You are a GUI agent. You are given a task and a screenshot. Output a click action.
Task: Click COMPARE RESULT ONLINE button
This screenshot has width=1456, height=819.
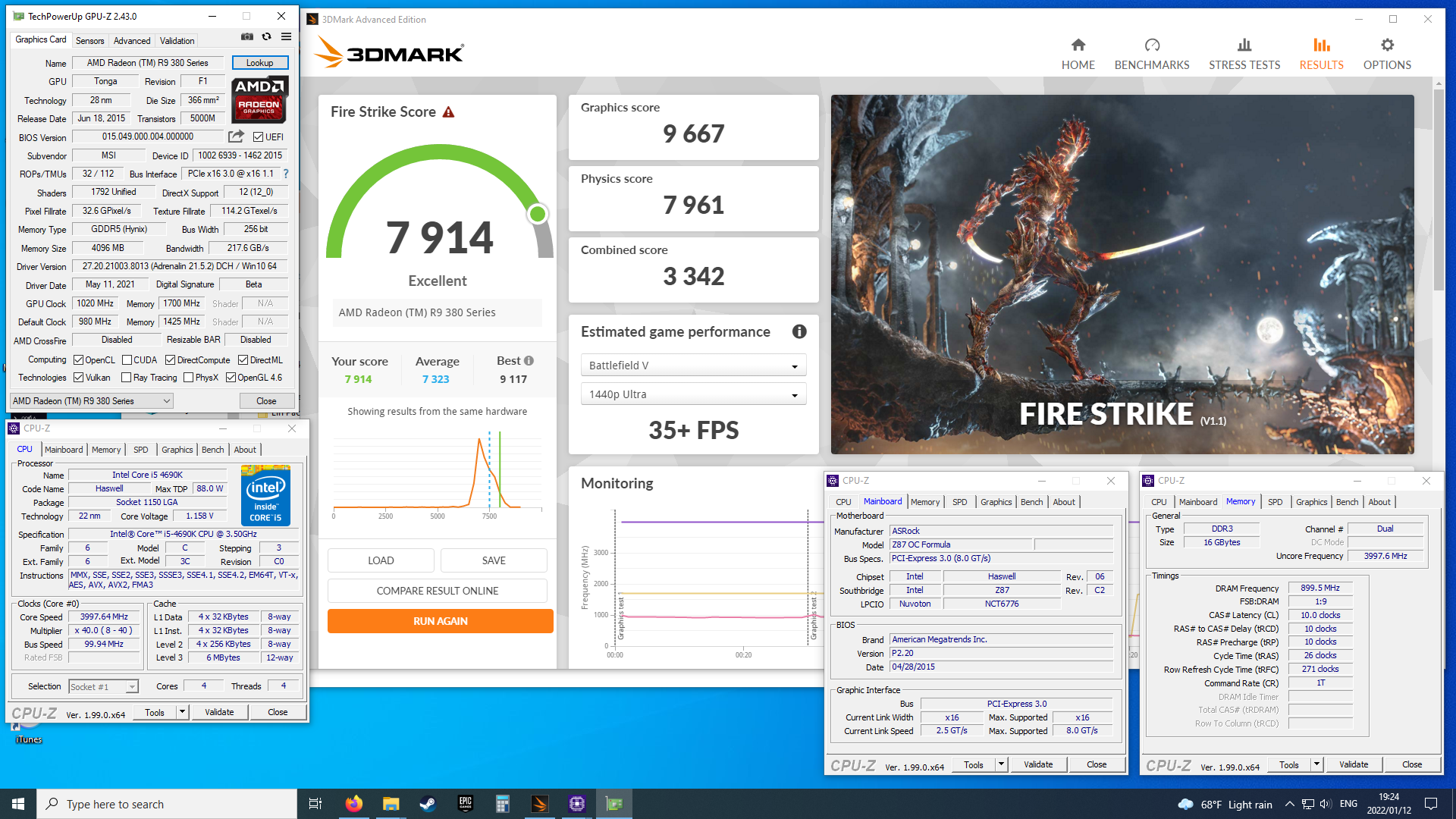(438, 591)
